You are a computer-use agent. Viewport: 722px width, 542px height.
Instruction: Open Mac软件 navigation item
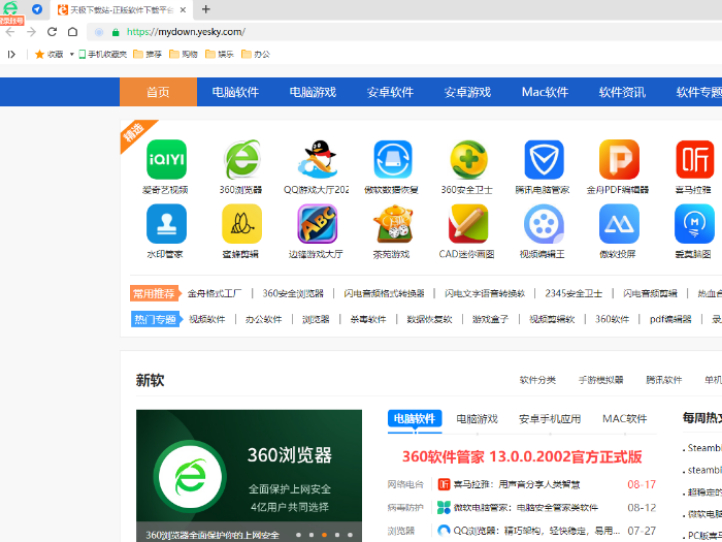point(545,92)
